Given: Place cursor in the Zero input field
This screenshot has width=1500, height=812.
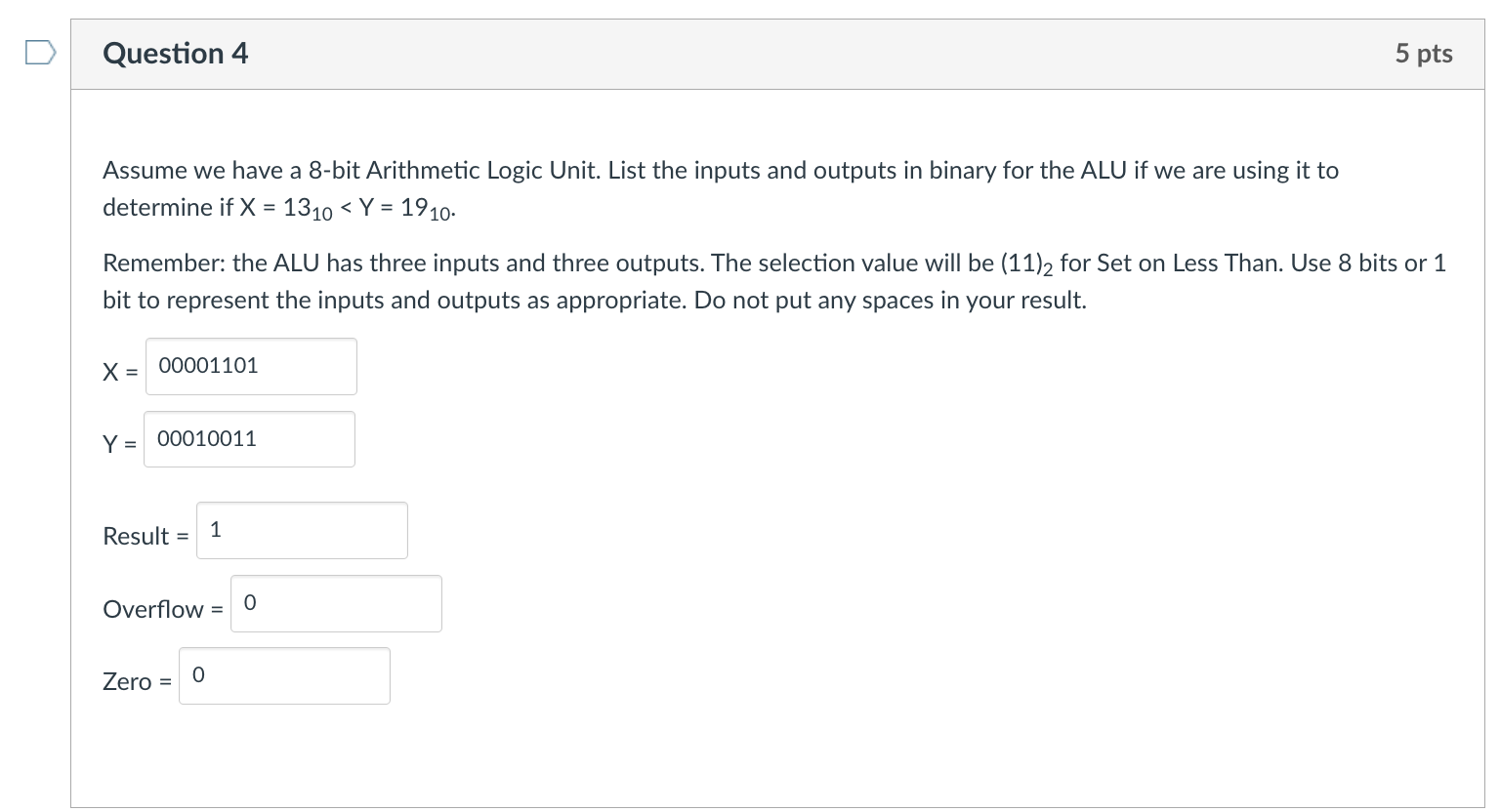Looking at the screenshot, I should click(283, 675).
